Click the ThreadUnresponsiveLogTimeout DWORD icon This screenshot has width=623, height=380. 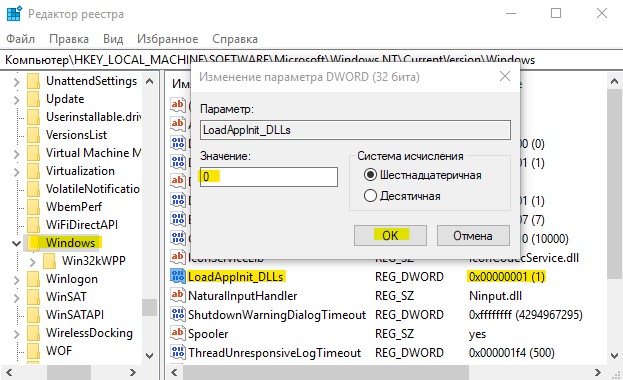click(178, 352)
